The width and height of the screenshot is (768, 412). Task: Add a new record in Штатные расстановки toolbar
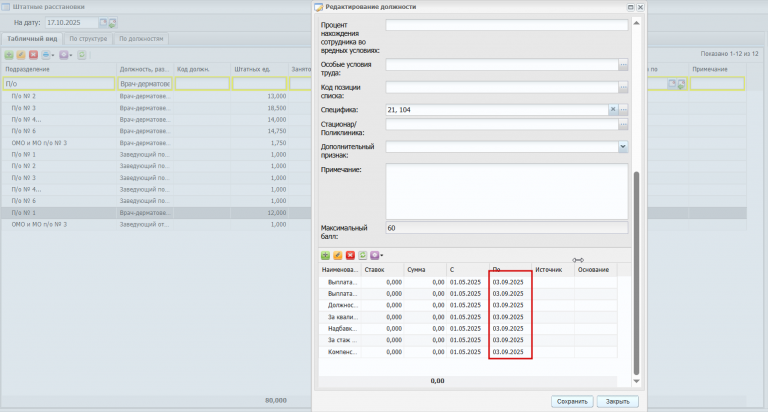[x=9, y=55]
